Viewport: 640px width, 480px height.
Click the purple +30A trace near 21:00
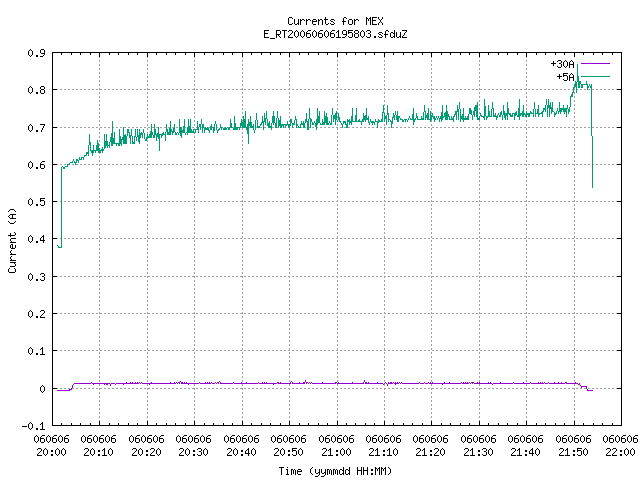coord(337,383)
